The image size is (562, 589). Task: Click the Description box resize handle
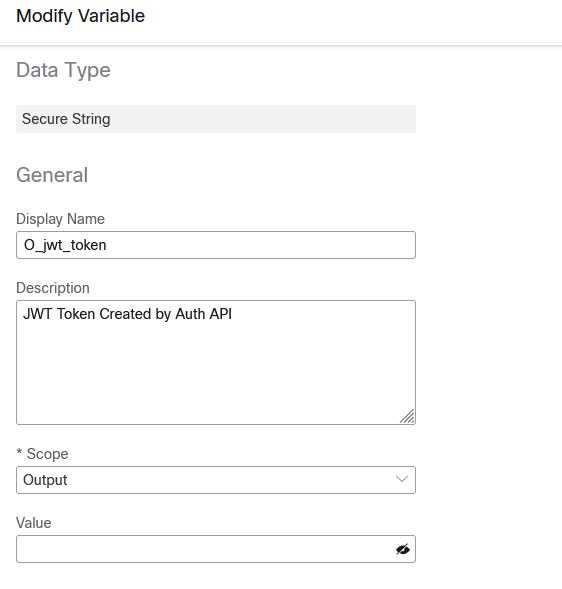[x=407, y=416]
